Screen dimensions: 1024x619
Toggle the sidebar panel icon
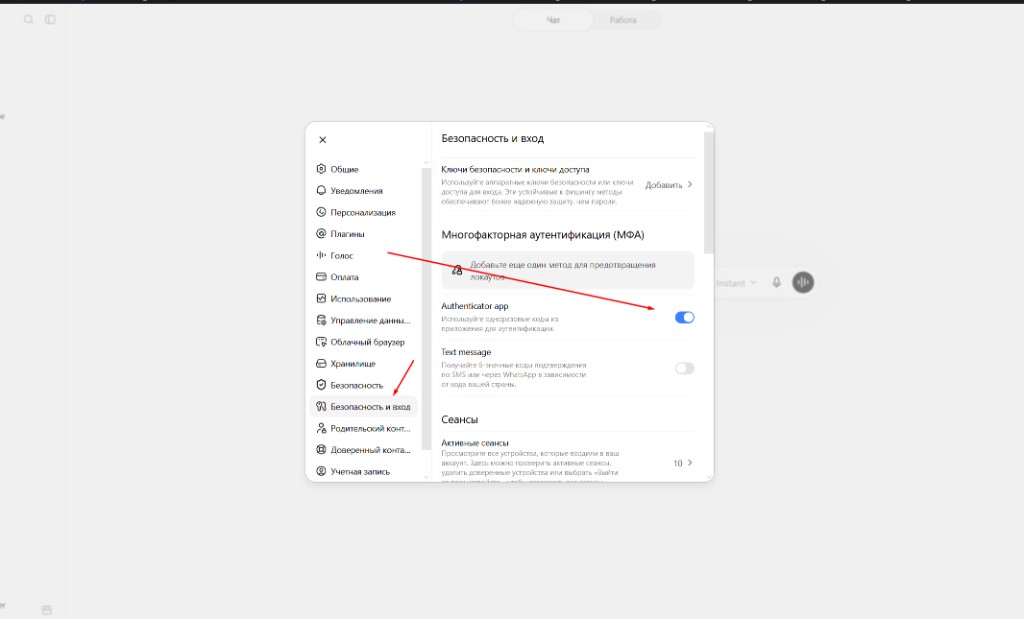(50, 20)
